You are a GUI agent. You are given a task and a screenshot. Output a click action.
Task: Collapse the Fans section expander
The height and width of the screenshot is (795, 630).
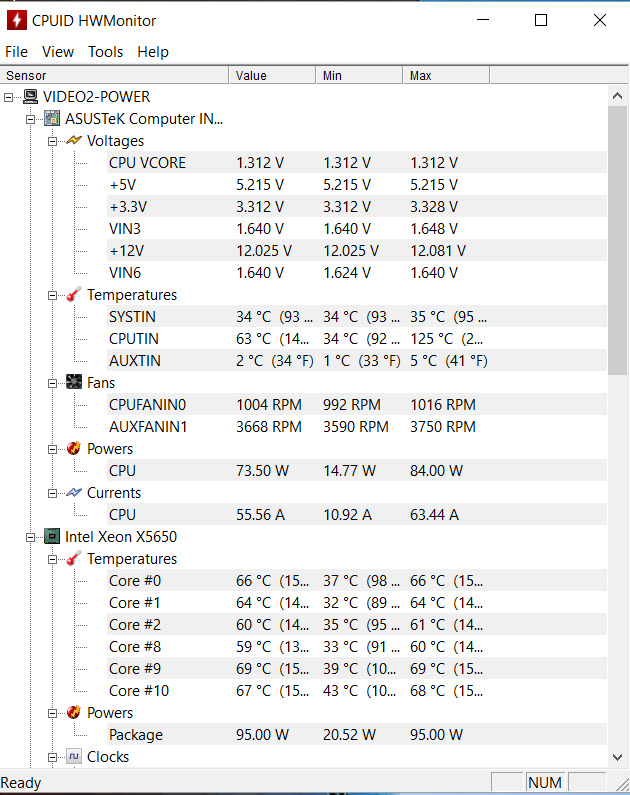click(x=53, y=383)
